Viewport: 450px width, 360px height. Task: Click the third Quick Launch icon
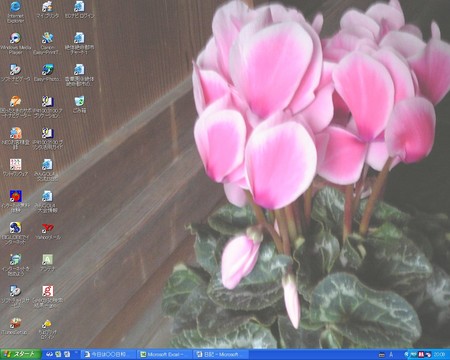click(67, 354)
